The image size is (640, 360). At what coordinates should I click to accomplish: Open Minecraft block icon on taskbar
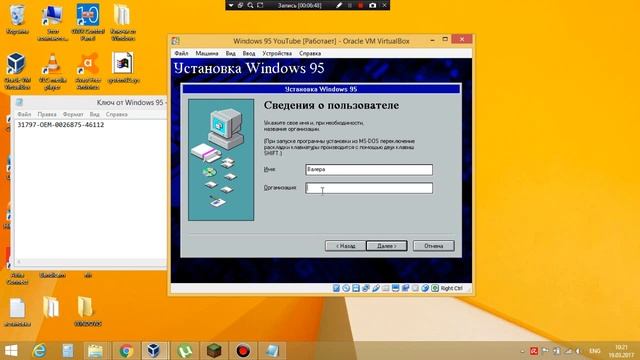coord(214,351)
